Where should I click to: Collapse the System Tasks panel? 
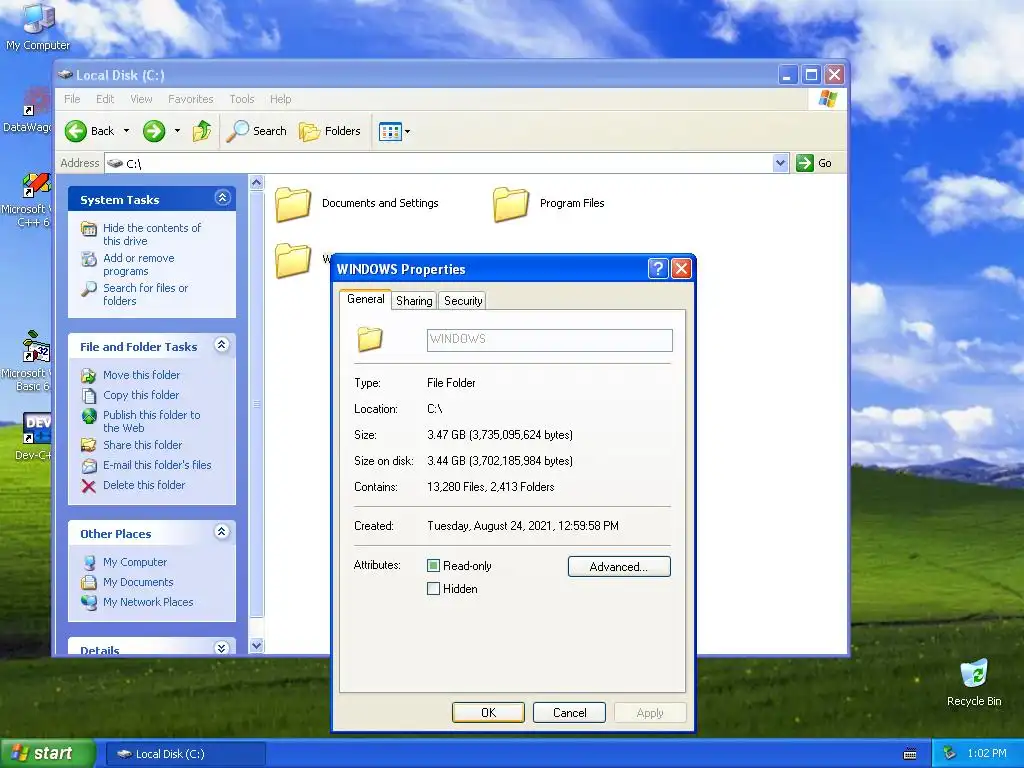click(222, 198)
